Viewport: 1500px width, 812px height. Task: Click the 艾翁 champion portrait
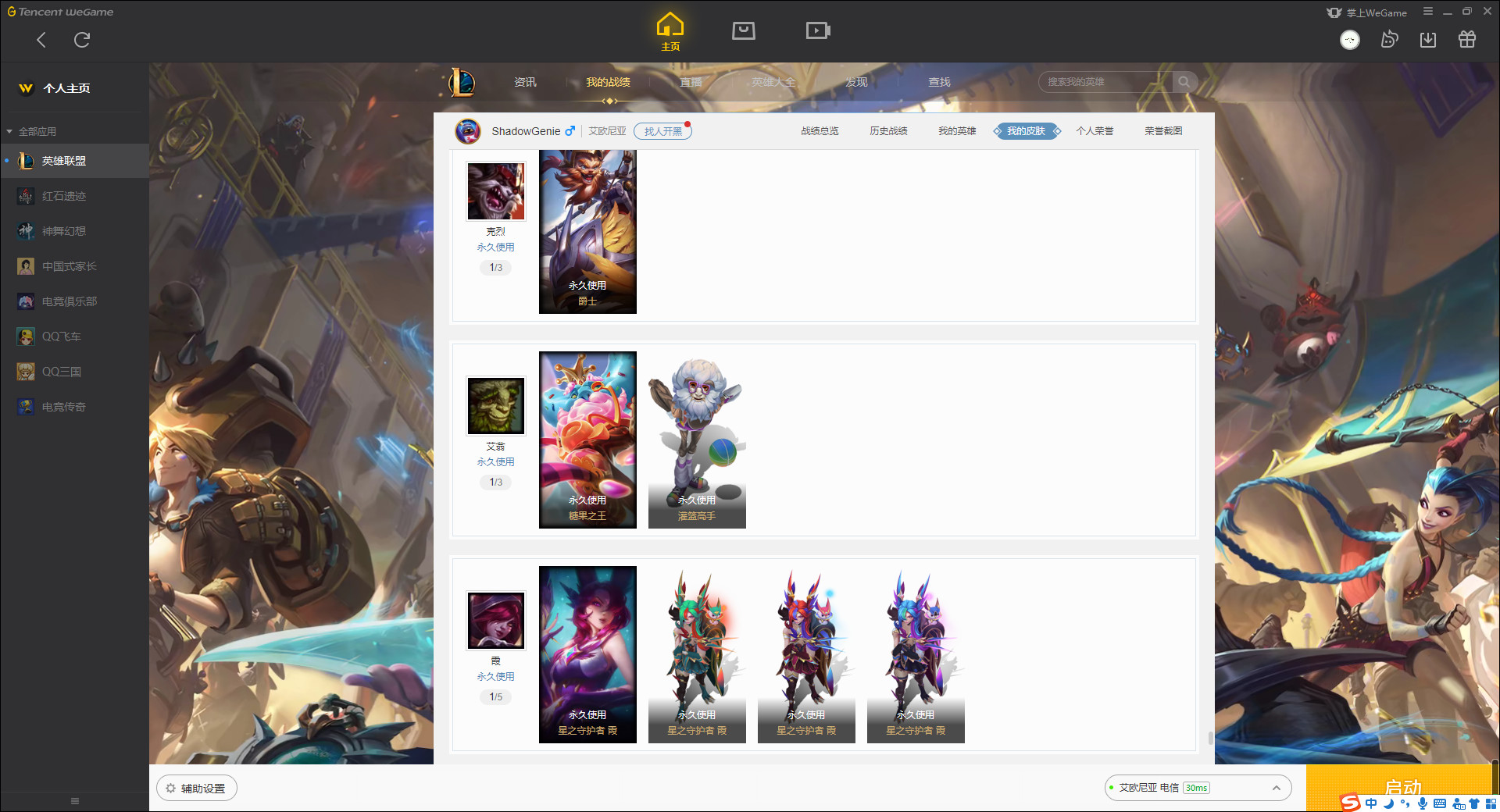coord(496,406)
